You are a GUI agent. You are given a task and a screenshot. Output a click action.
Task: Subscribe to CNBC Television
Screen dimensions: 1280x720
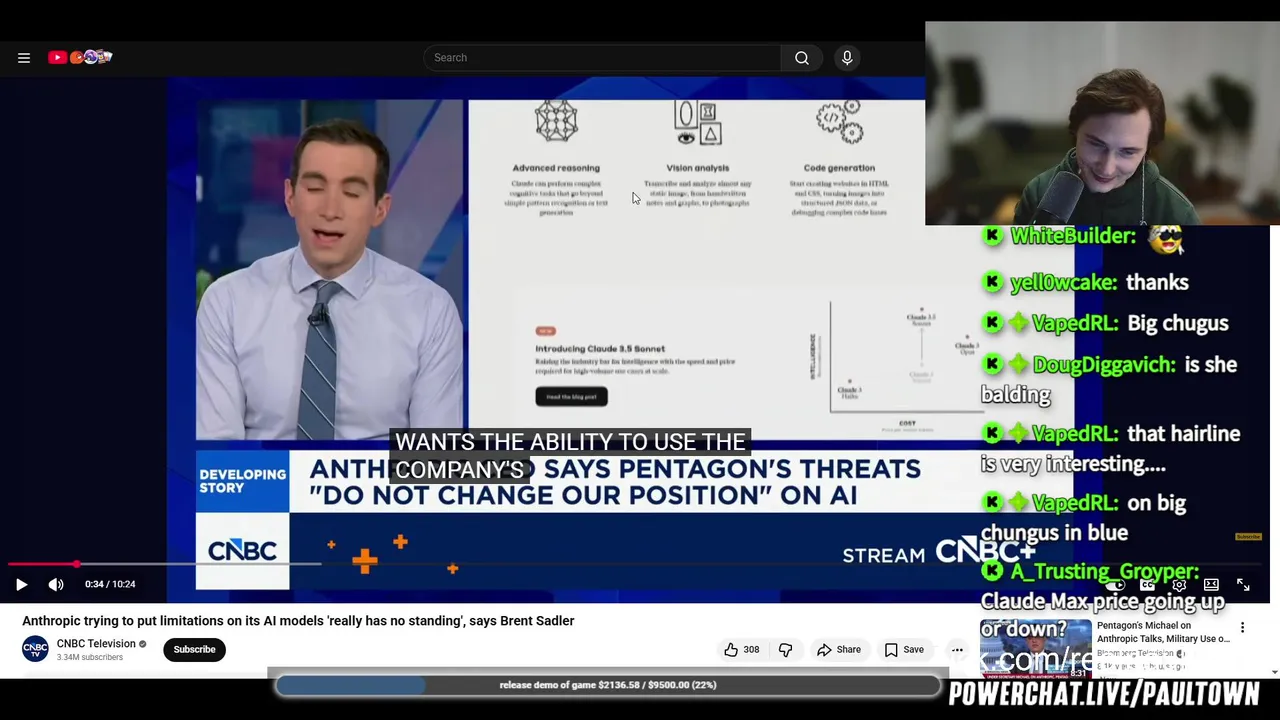194,650
